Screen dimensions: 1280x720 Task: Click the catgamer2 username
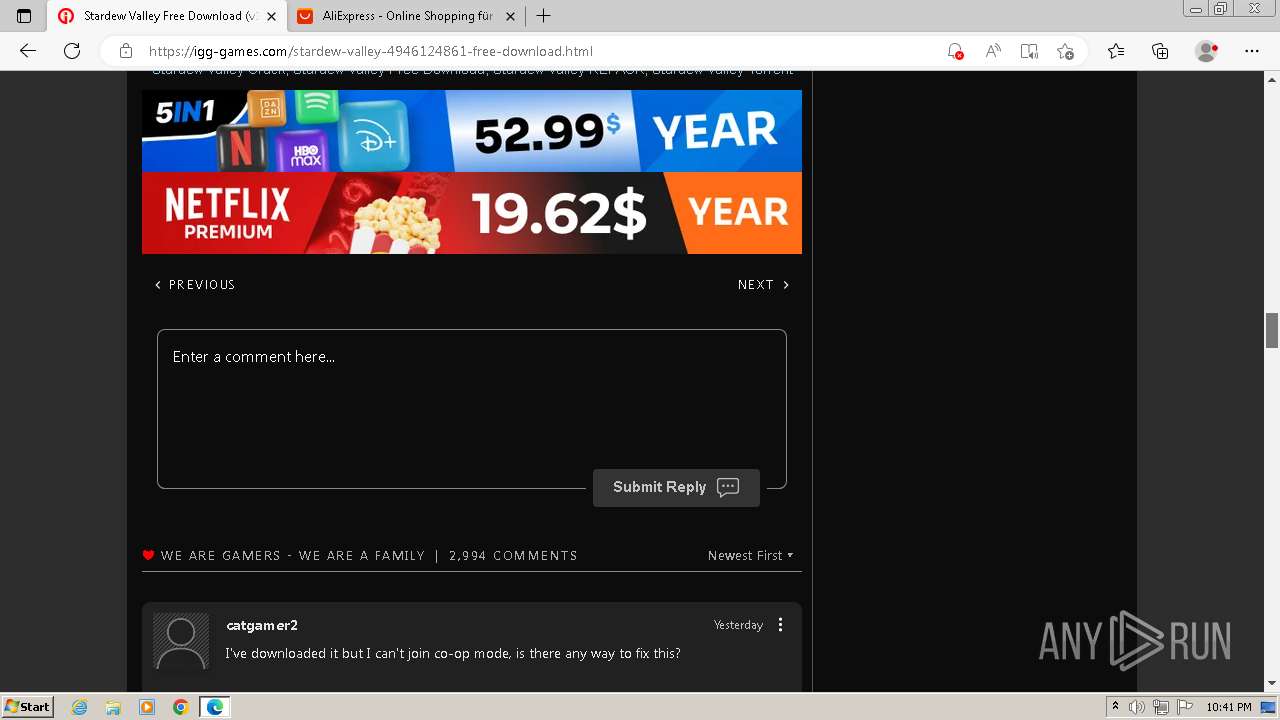coord(262,625)
